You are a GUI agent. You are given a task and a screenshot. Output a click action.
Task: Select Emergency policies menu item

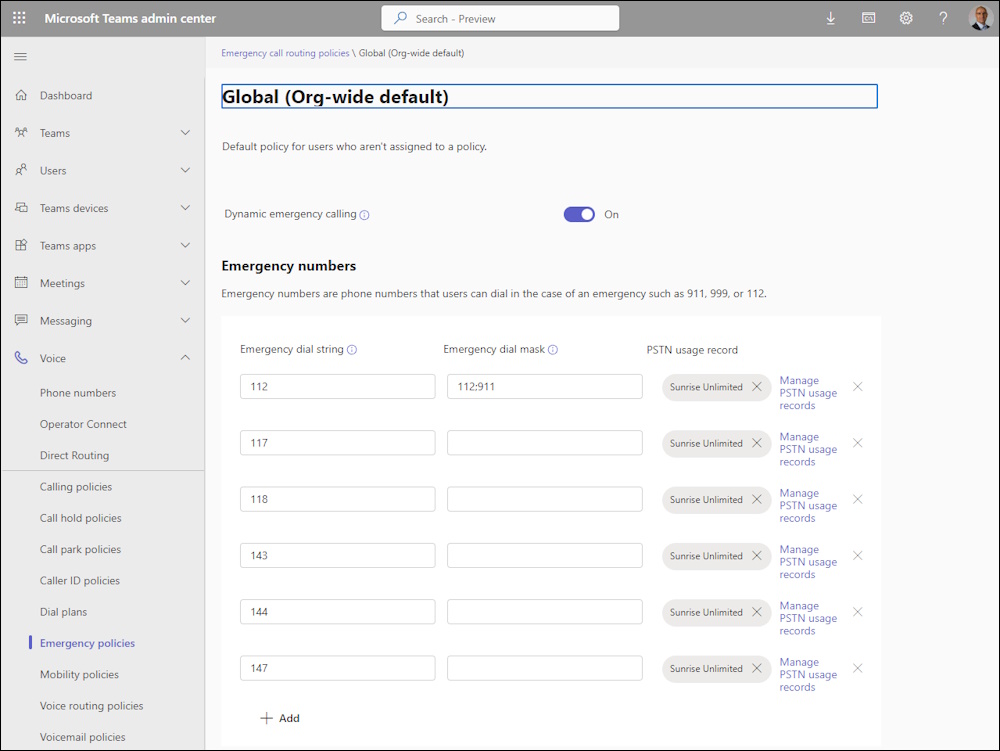87,643
